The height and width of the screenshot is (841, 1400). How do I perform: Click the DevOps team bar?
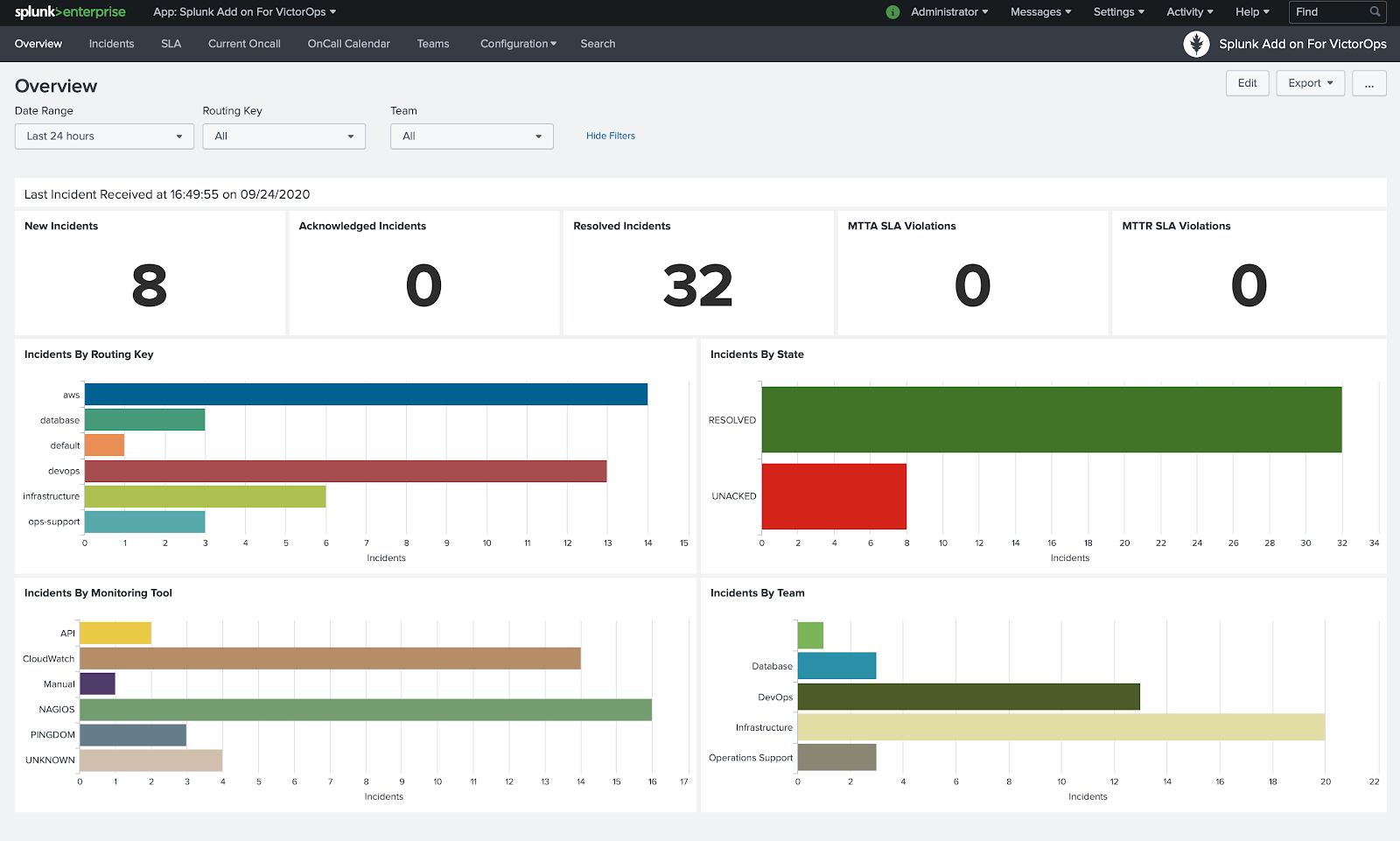(x=969, y=697)
